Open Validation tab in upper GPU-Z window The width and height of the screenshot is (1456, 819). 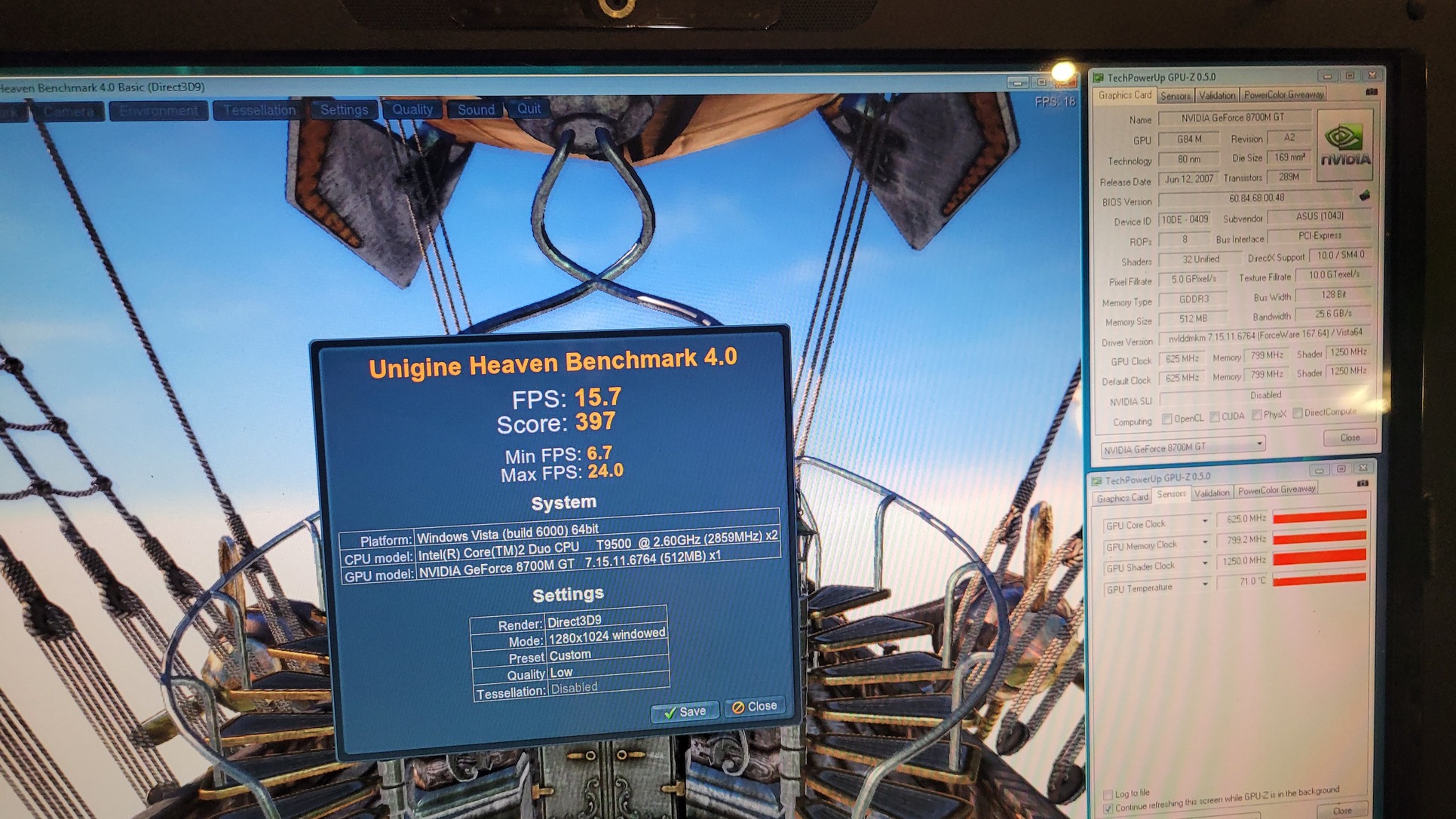coord(1216,95)
